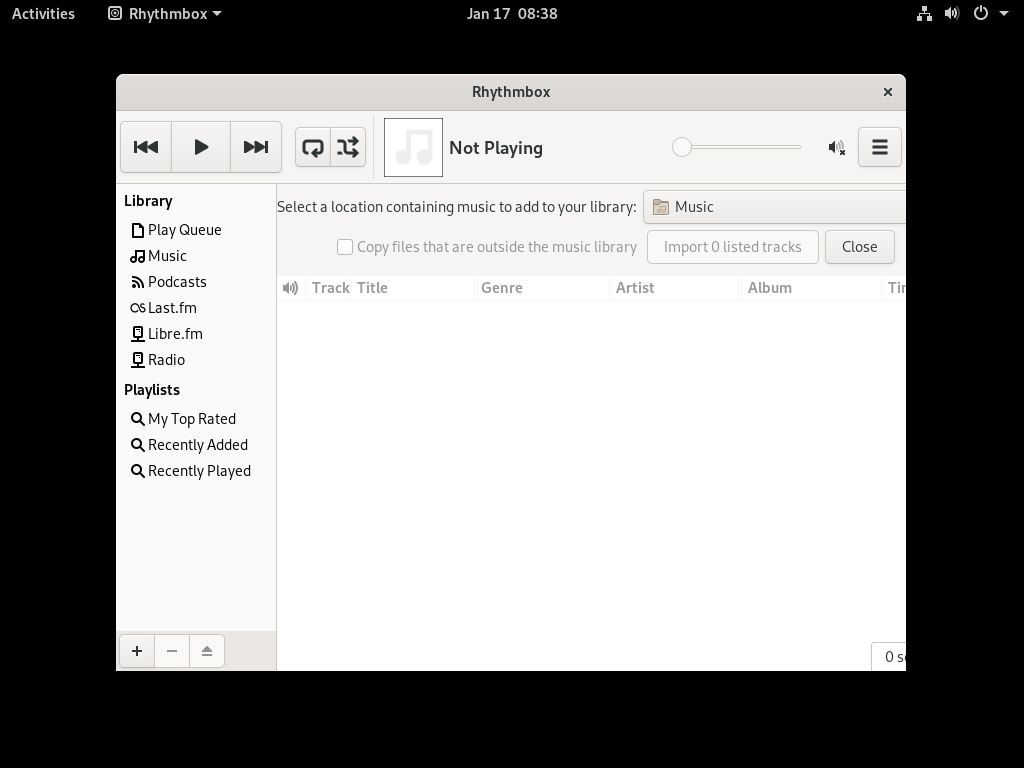Open Recently Added playlist
Screen dimensions: 1024x768
coord(196,445)
